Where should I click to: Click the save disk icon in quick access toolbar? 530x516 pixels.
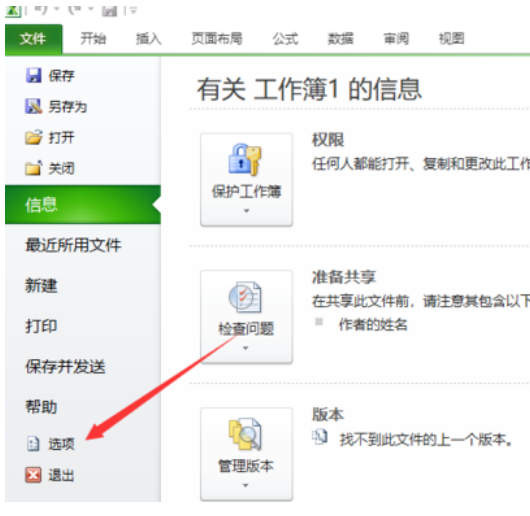(x=110, y=10)
